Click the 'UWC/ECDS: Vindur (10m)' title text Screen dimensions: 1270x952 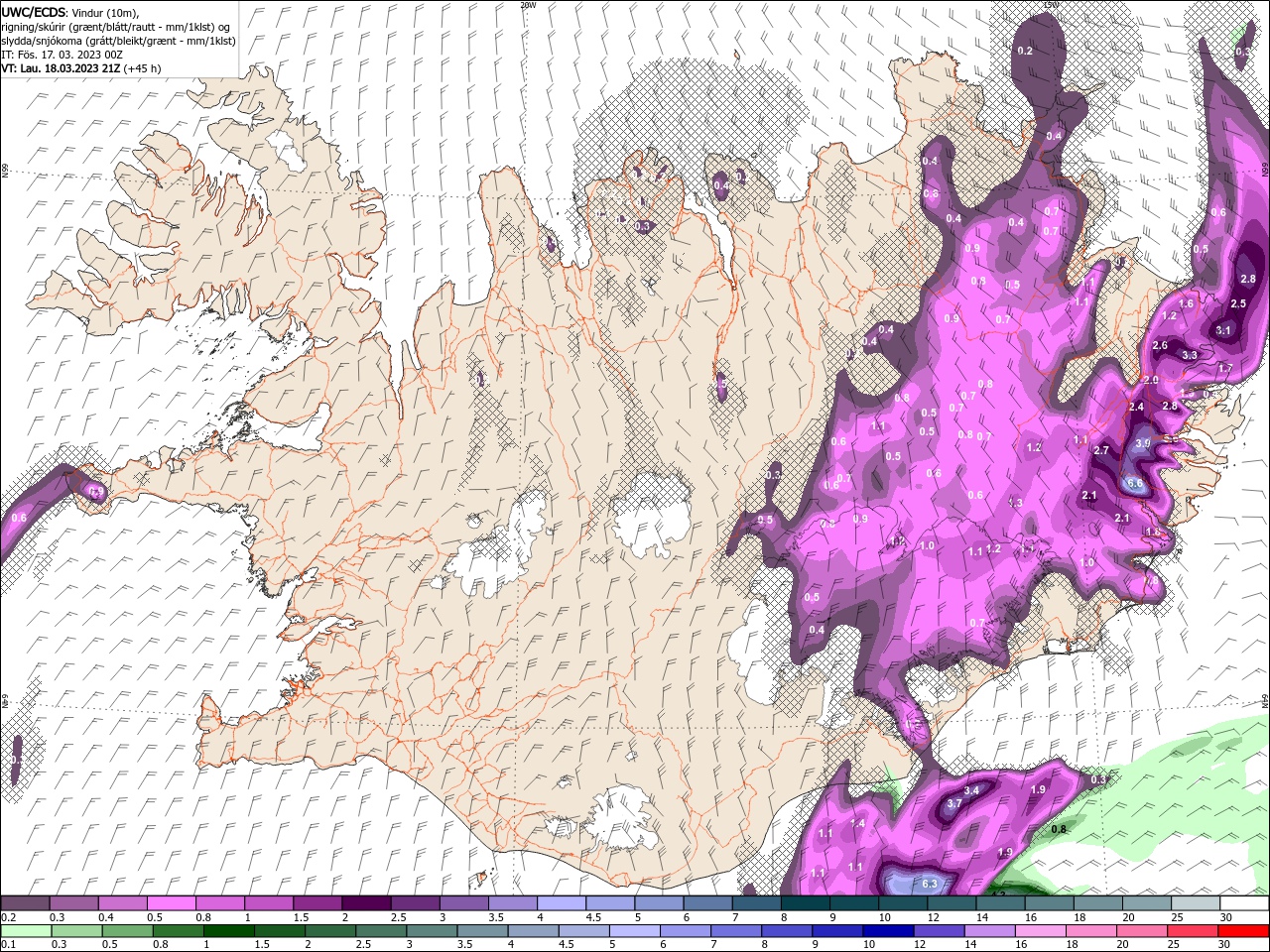(x=70, y=12)
